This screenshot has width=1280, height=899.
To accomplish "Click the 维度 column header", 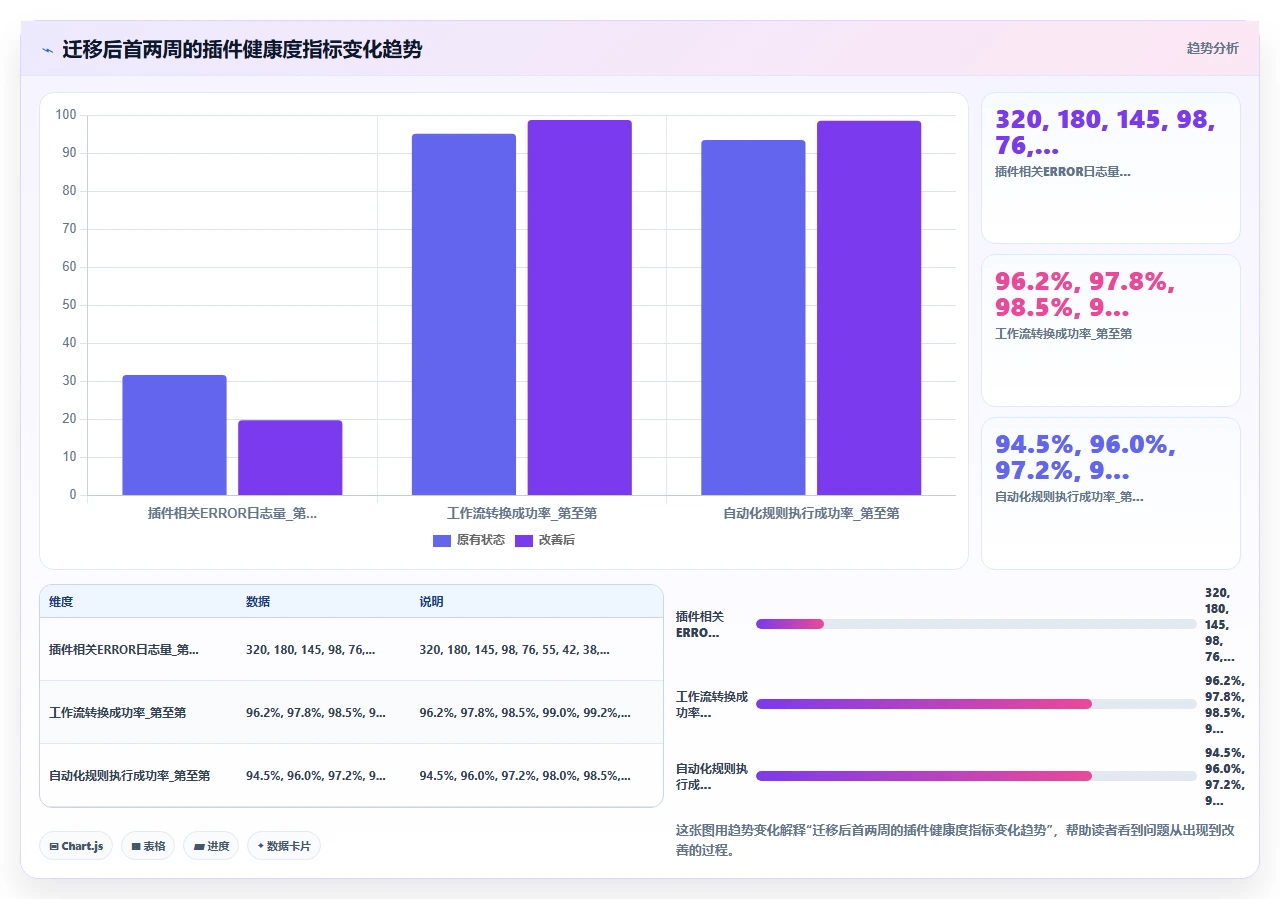I will pos(61,602).
